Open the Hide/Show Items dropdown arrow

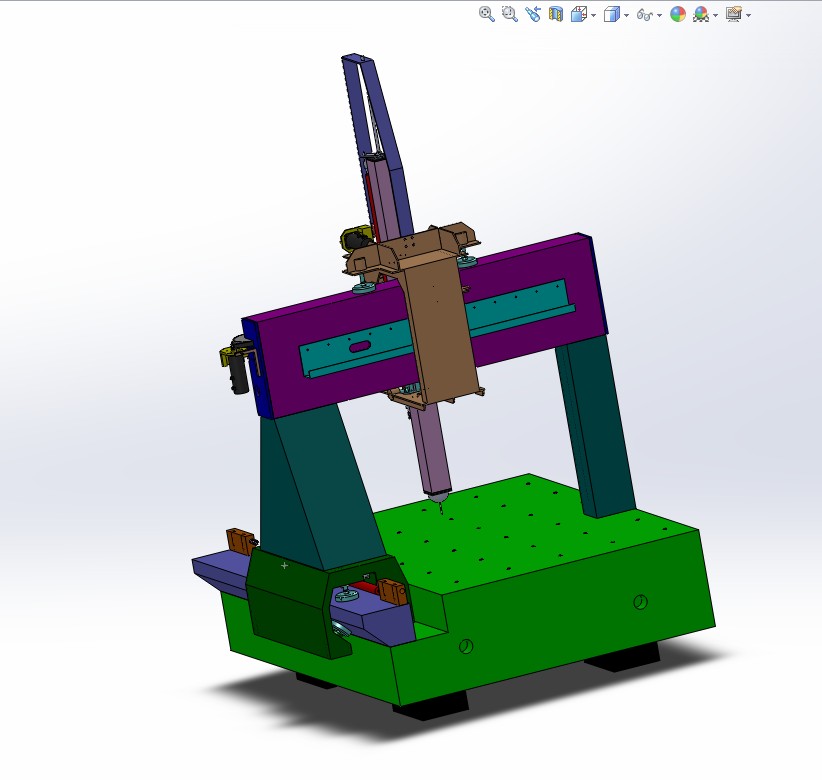[659, 16]
